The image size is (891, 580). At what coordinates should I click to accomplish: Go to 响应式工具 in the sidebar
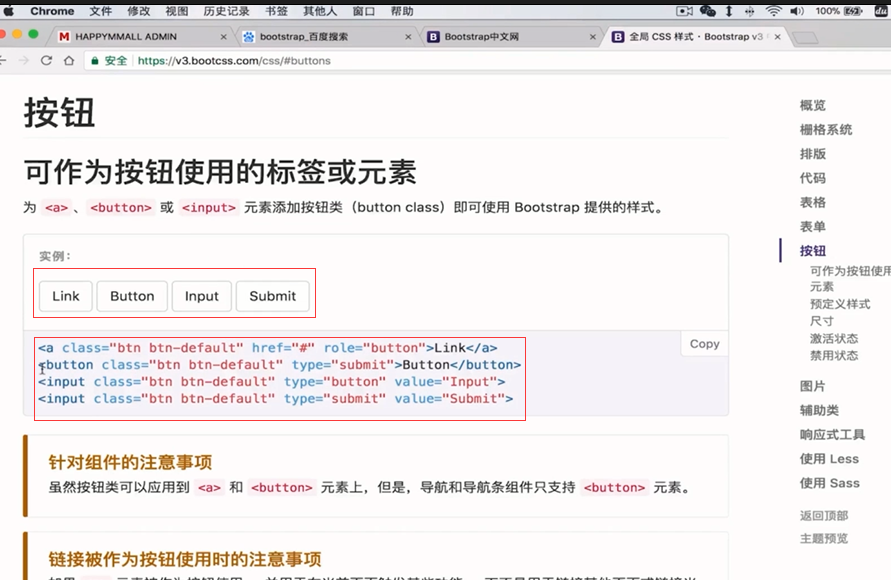832,435
